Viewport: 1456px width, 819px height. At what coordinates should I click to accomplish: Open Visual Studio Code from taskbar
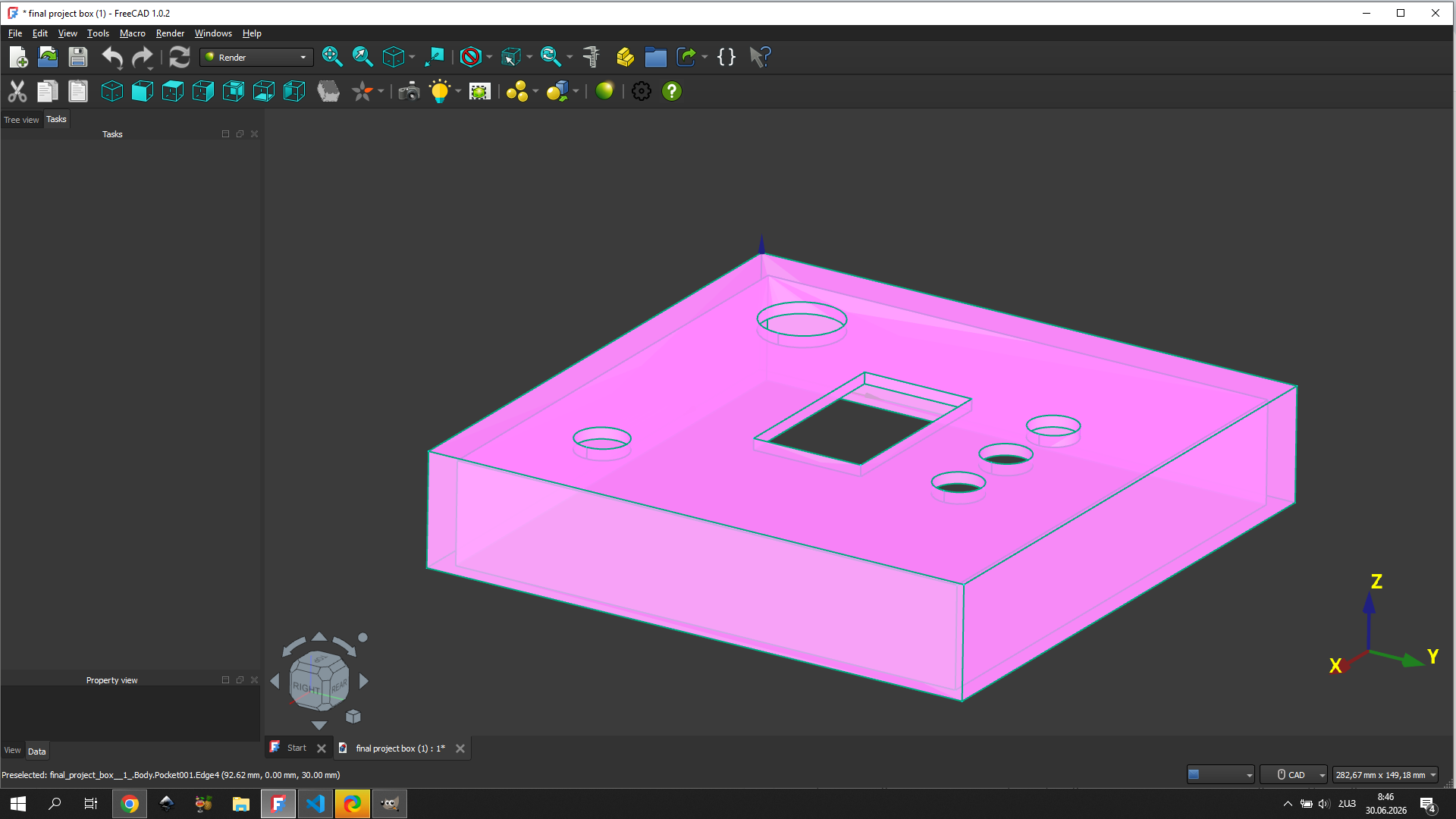(x=315, y=804)
